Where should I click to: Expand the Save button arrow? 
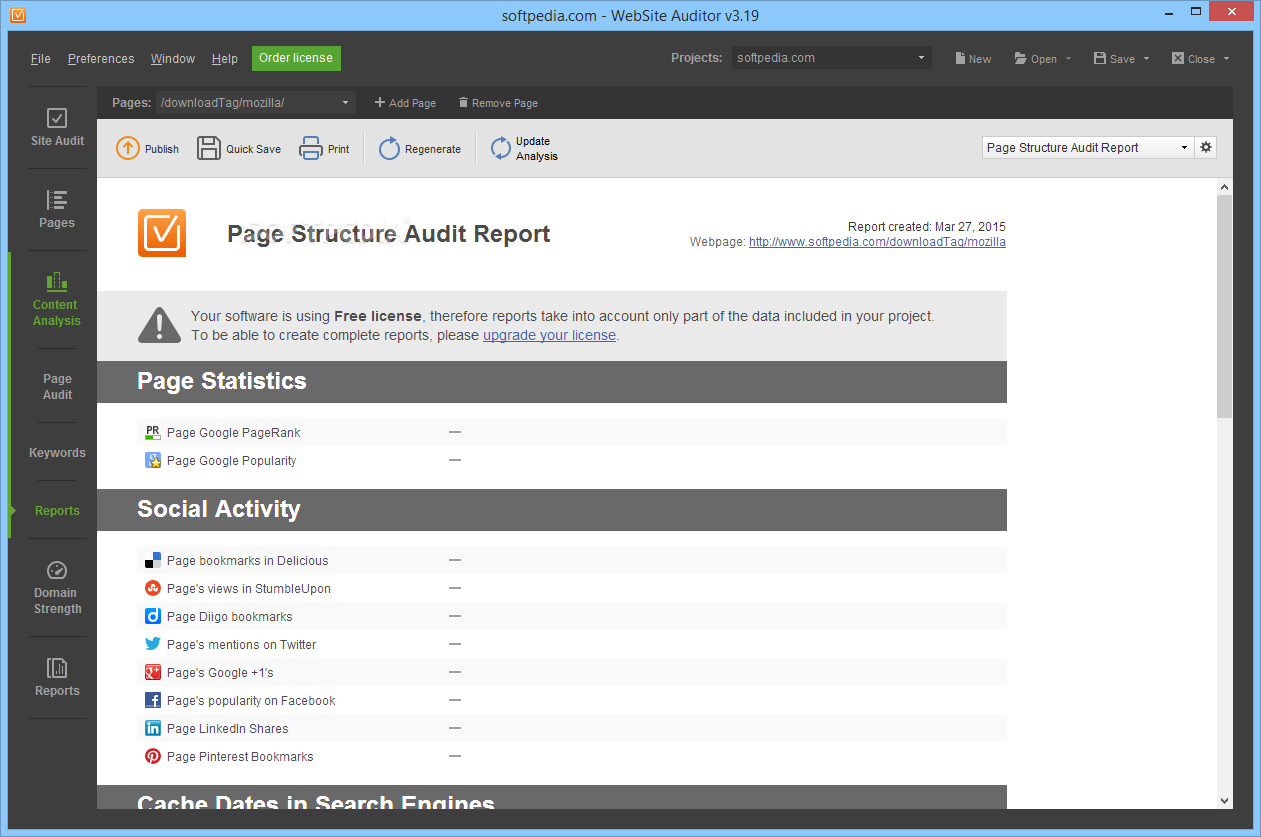(1146, 58)
